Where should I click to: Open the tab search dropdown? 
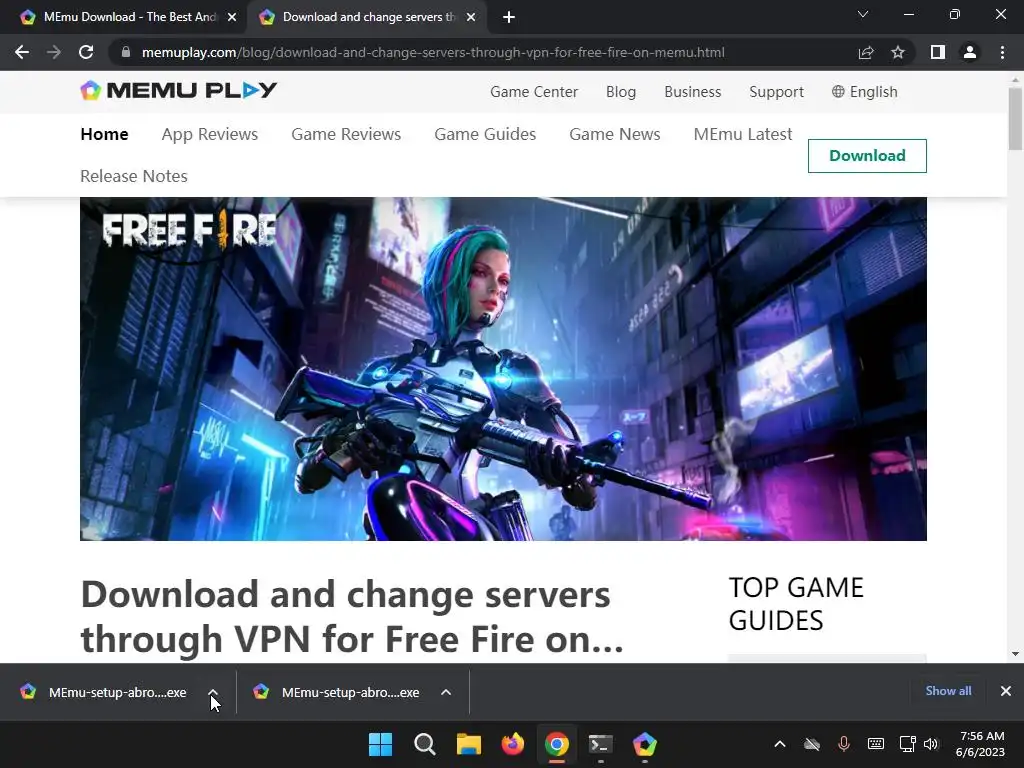click(x=863, y=14)
